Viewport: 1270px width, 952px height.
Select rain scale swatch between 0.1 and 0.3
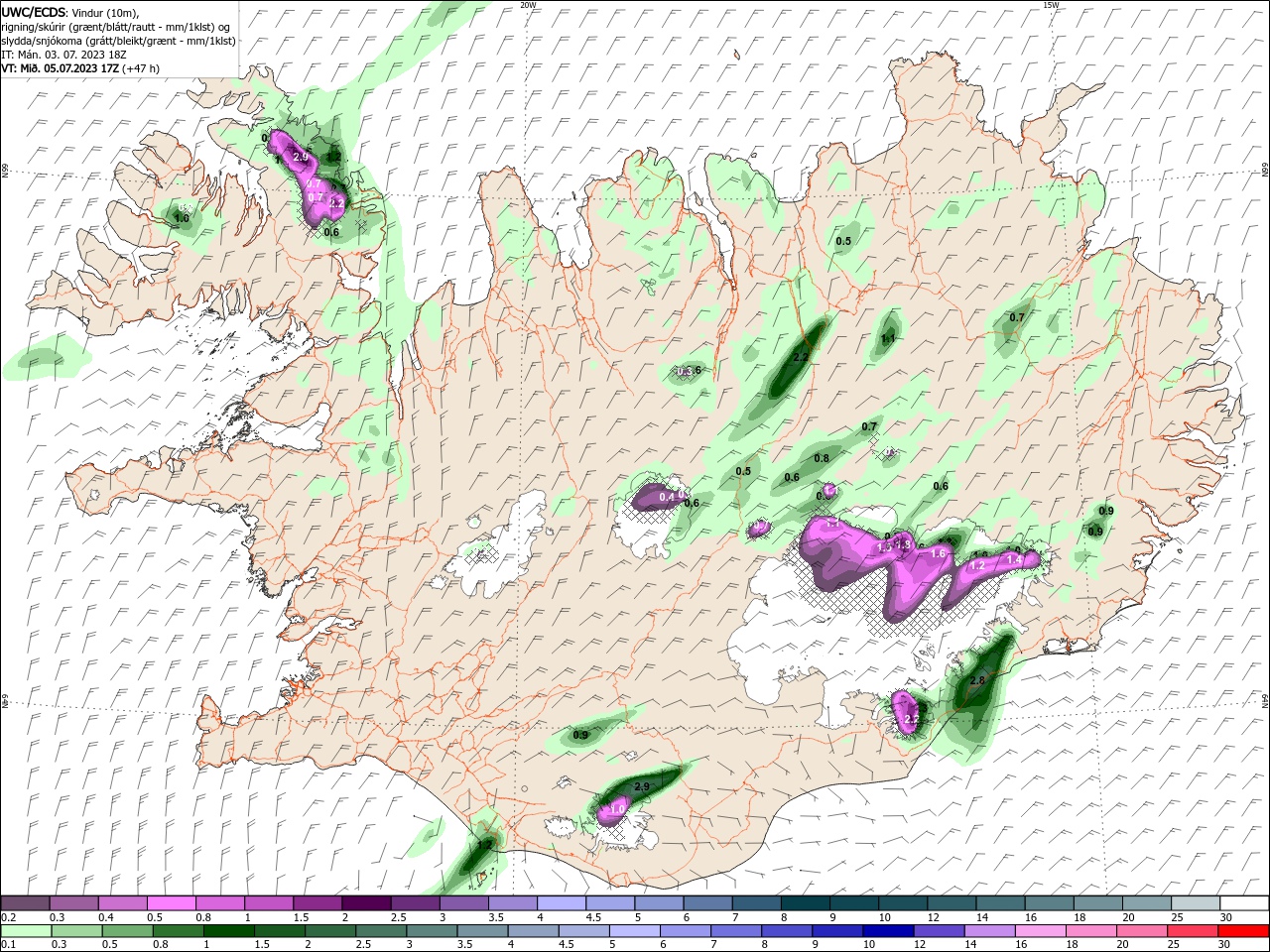(28, 931)
